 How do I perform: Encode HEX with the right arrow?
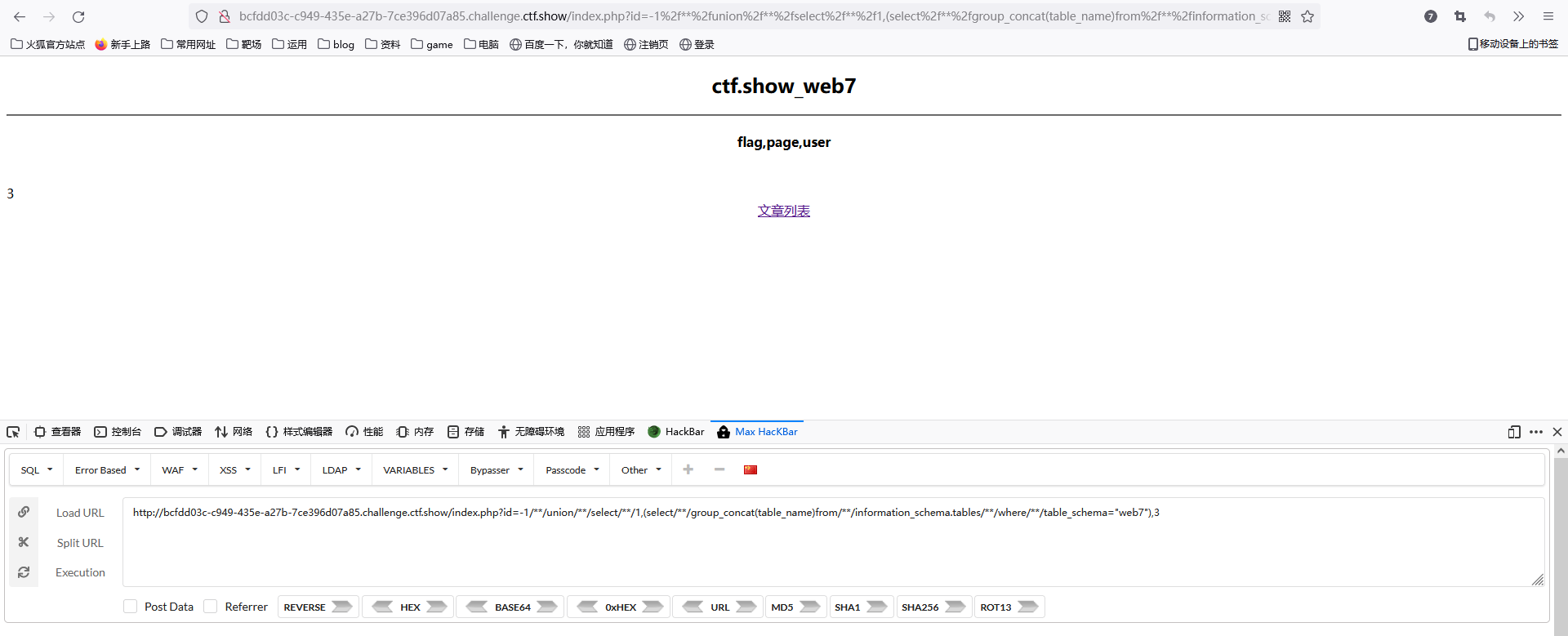point(437,607)
